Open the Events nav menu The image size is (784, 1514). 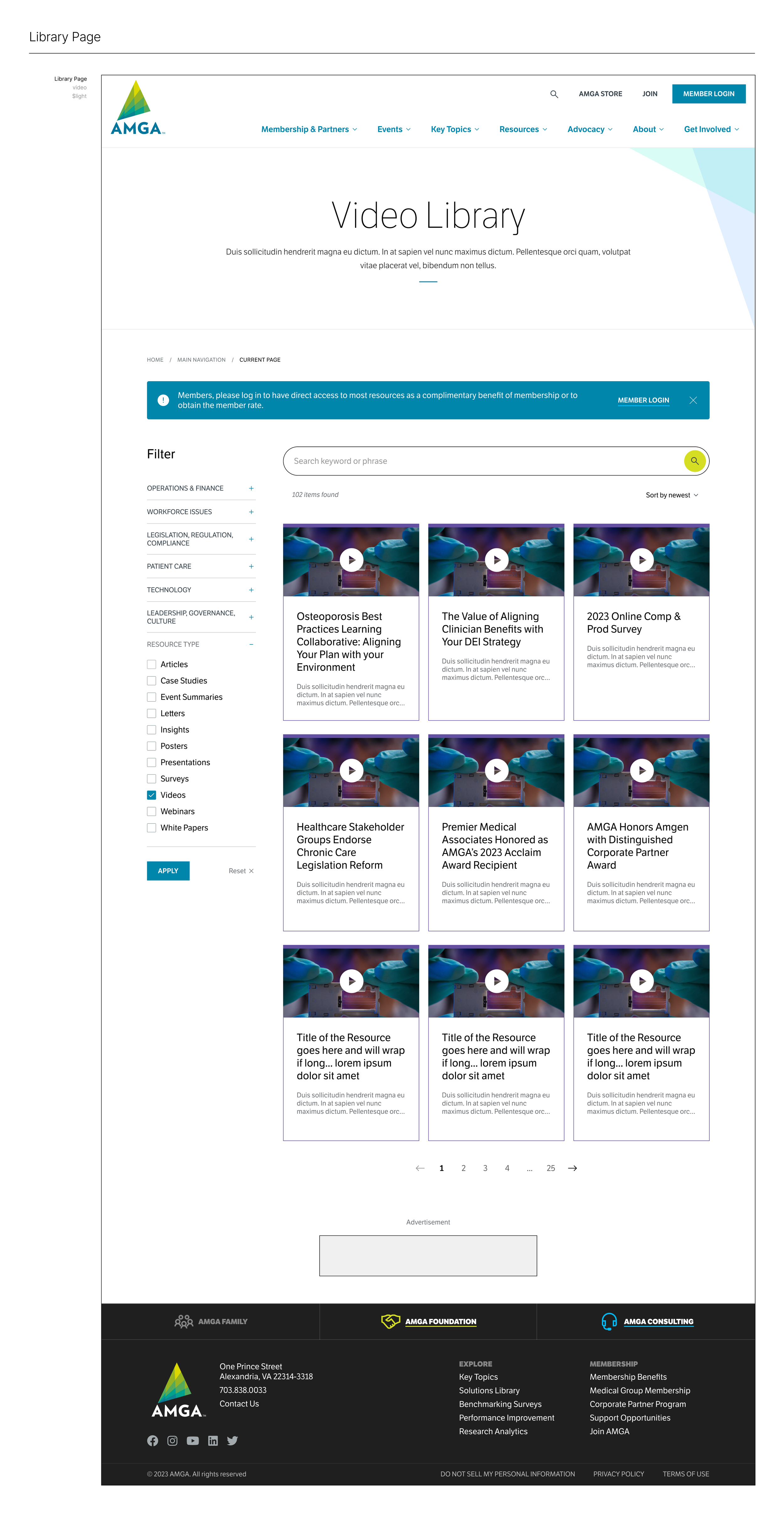pos(394,129)
